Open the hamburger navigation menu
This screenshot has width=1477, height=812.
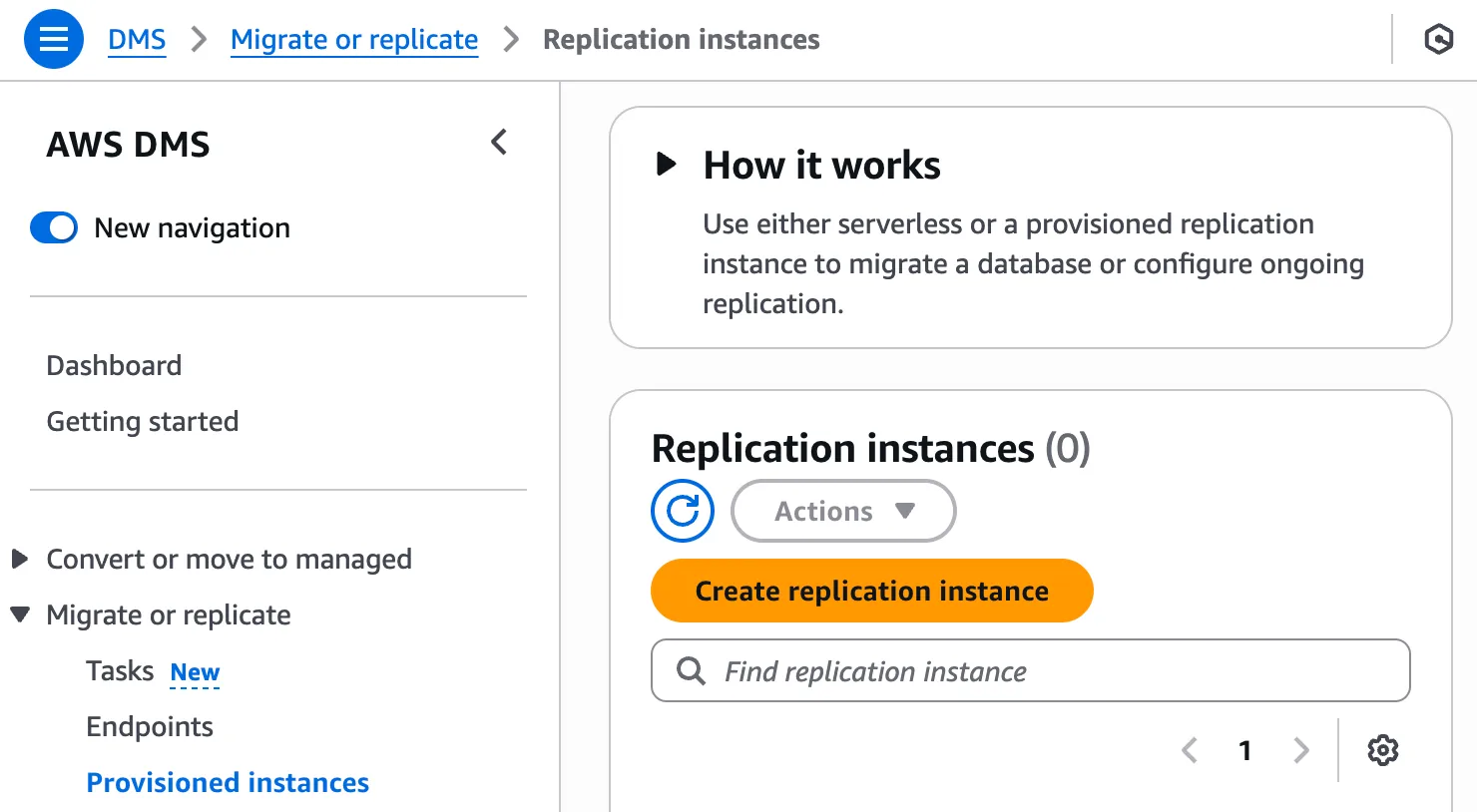(x=54, y=40)
